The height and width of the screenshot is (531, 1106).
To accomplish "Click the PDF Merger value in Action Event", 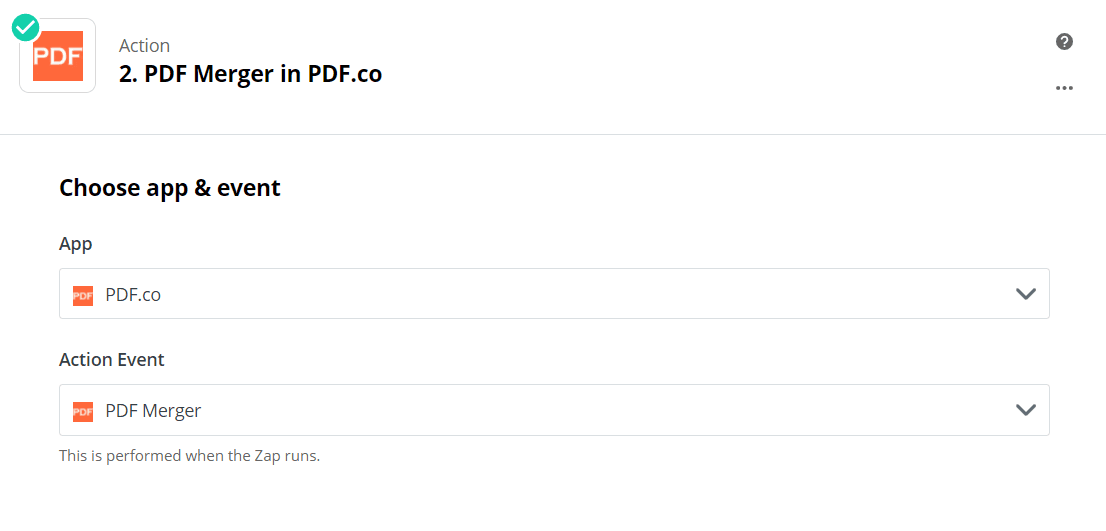I will [x=153, y=411].
